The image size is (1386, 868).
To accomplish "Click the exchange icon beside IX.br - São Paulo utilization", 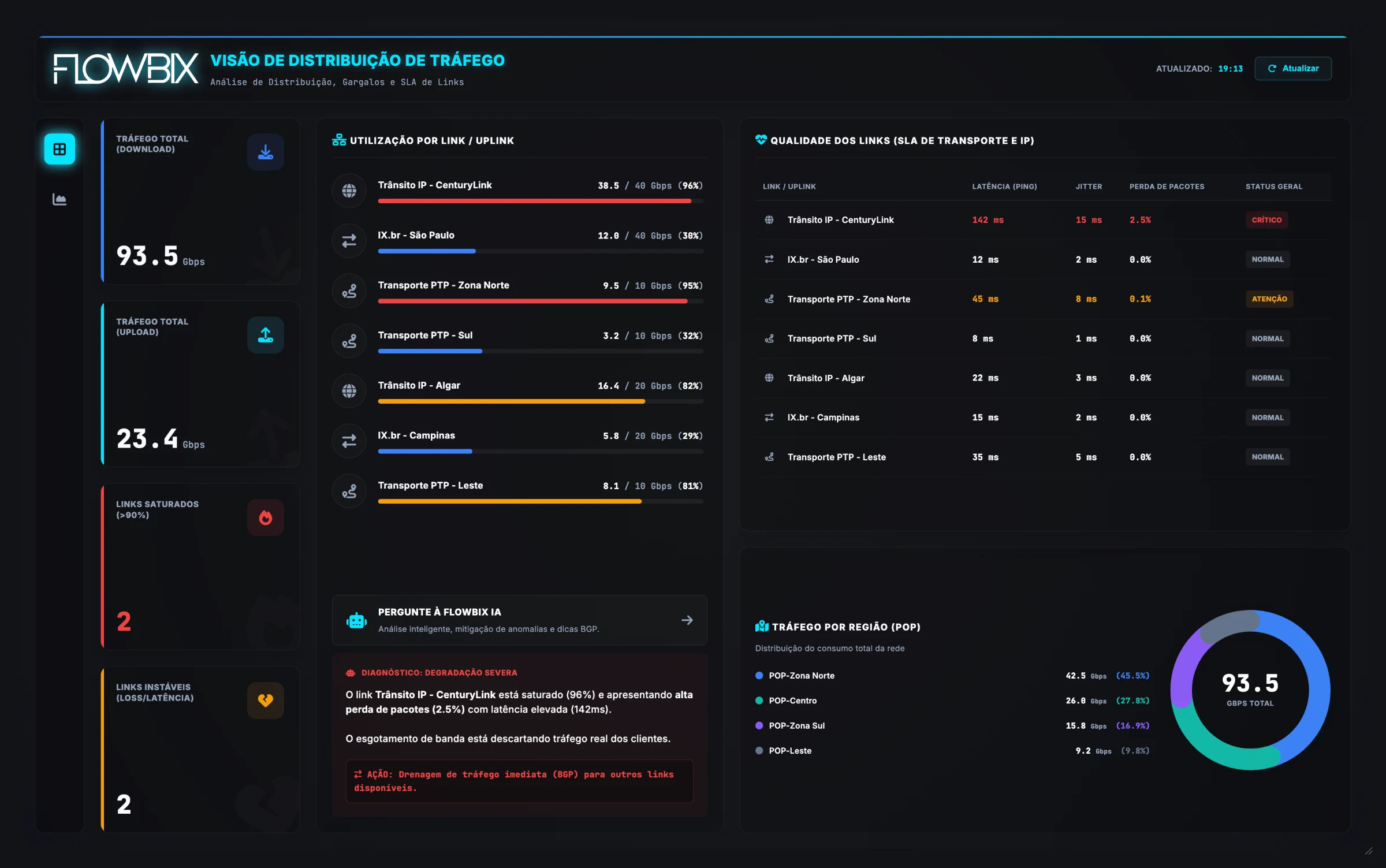I will click(349, 241).
